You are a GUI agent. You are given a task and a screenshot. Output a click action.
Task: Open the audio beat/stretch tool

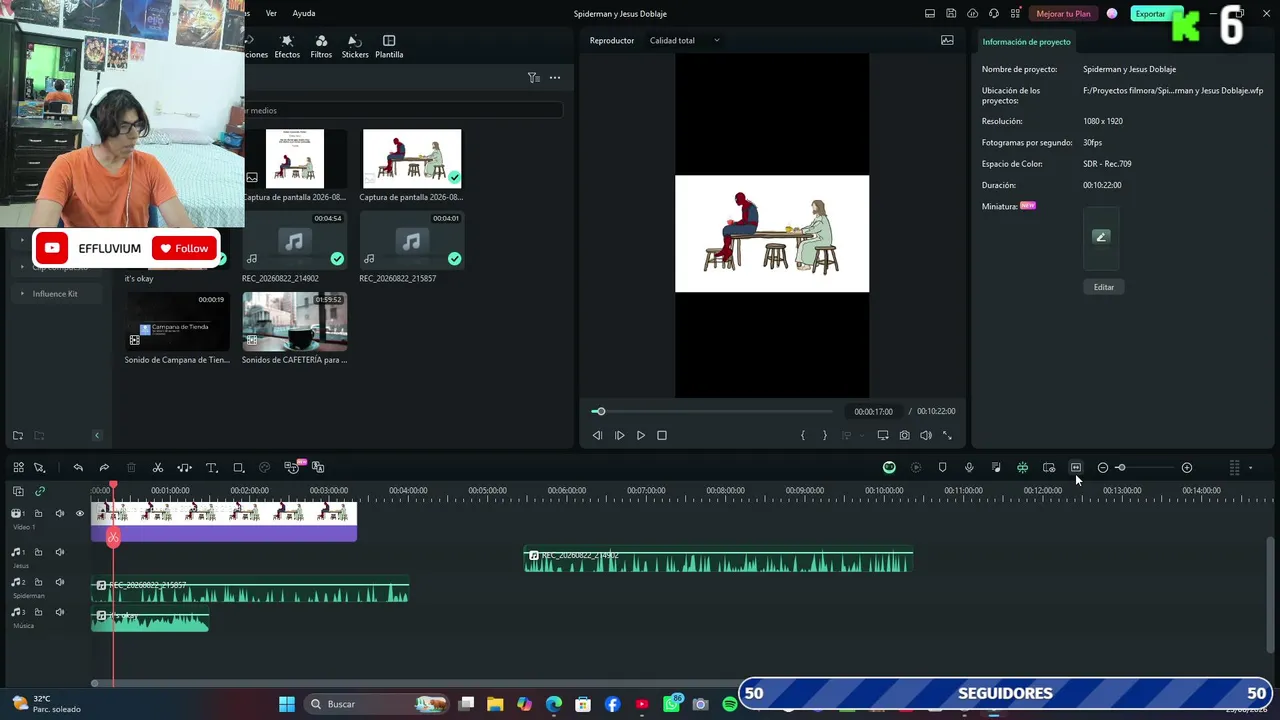184,467
